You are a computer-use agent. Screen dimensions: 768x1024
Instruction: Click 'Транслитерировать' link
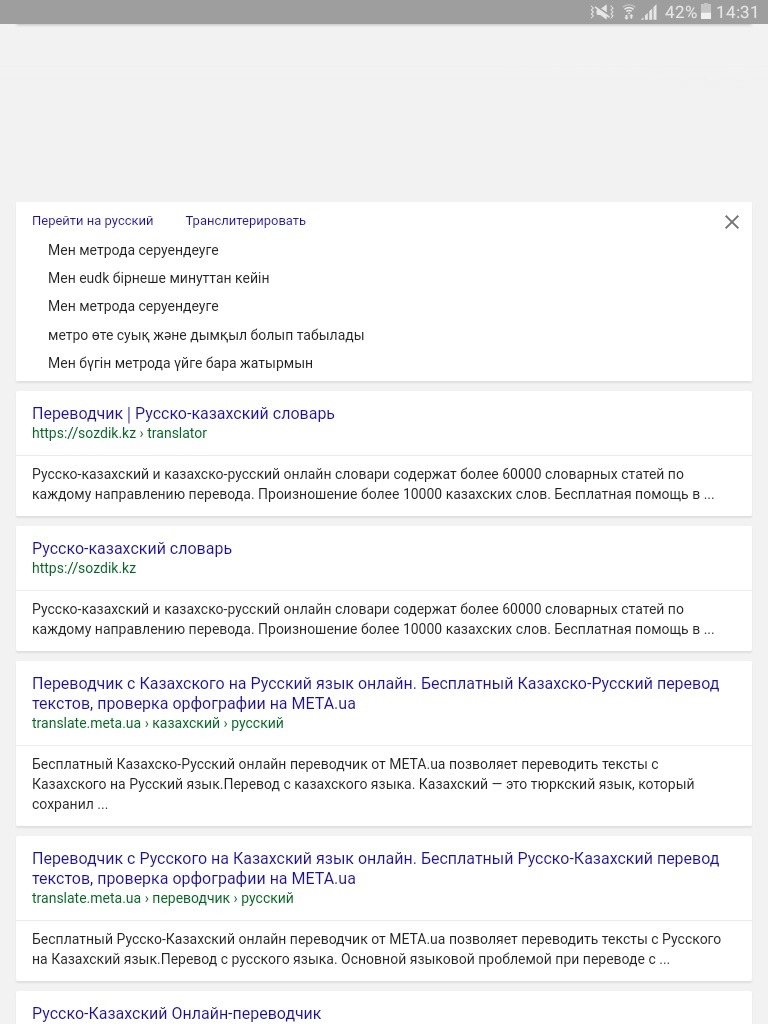(246, 221)
